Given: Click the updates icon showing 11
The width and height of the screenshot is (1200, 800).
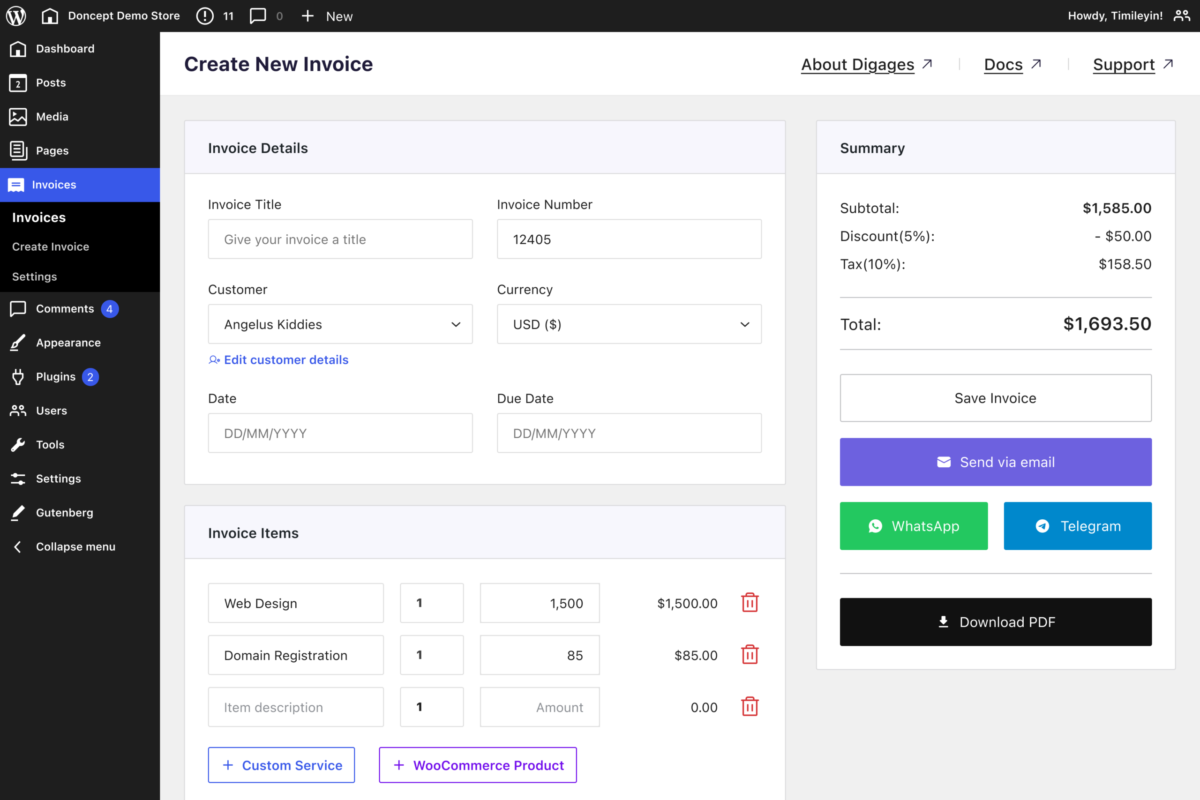Looking at the screenshot, I should (205, 16).
